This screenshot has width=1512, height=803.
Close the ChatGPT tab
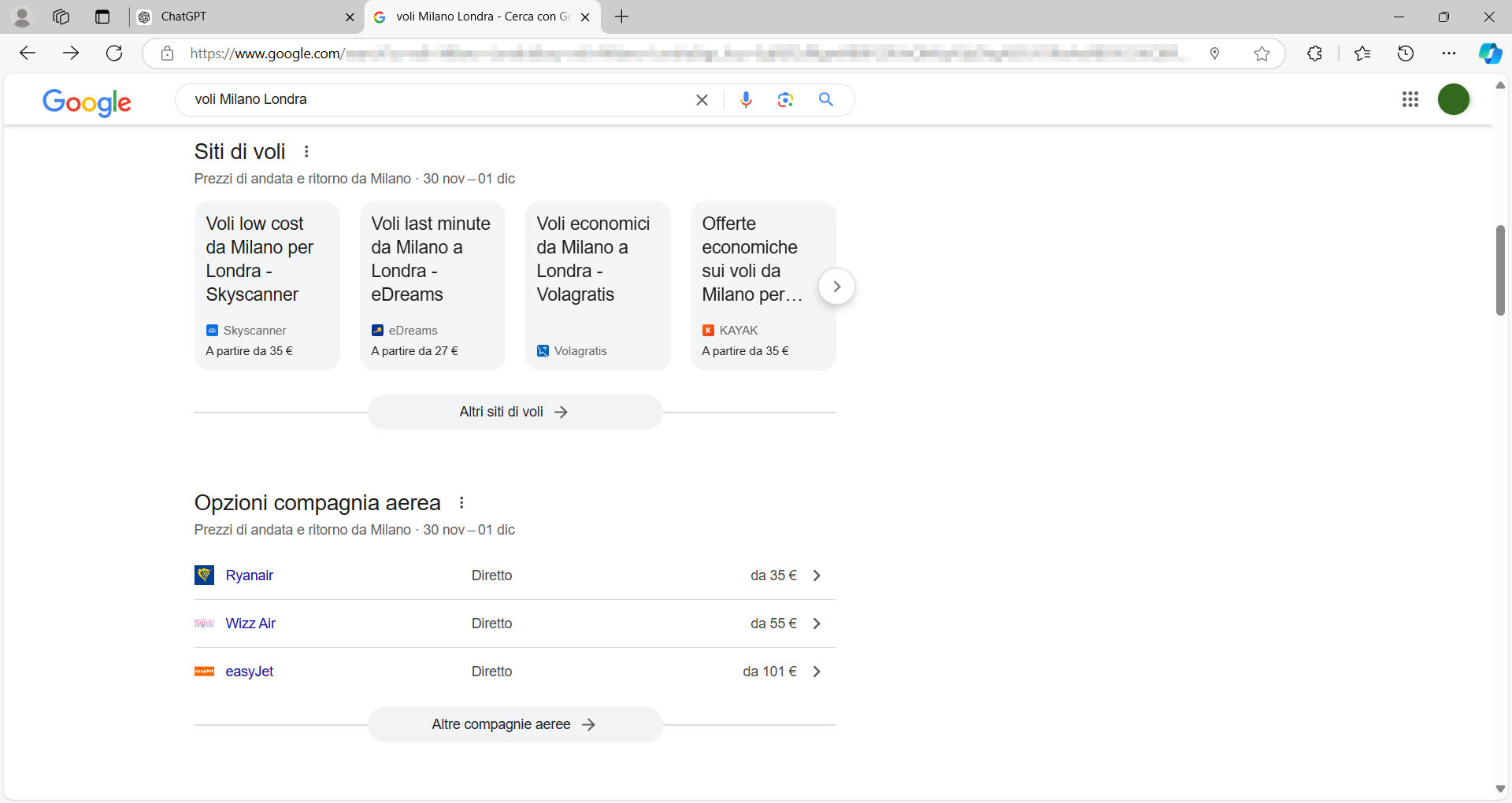[350, 17]
